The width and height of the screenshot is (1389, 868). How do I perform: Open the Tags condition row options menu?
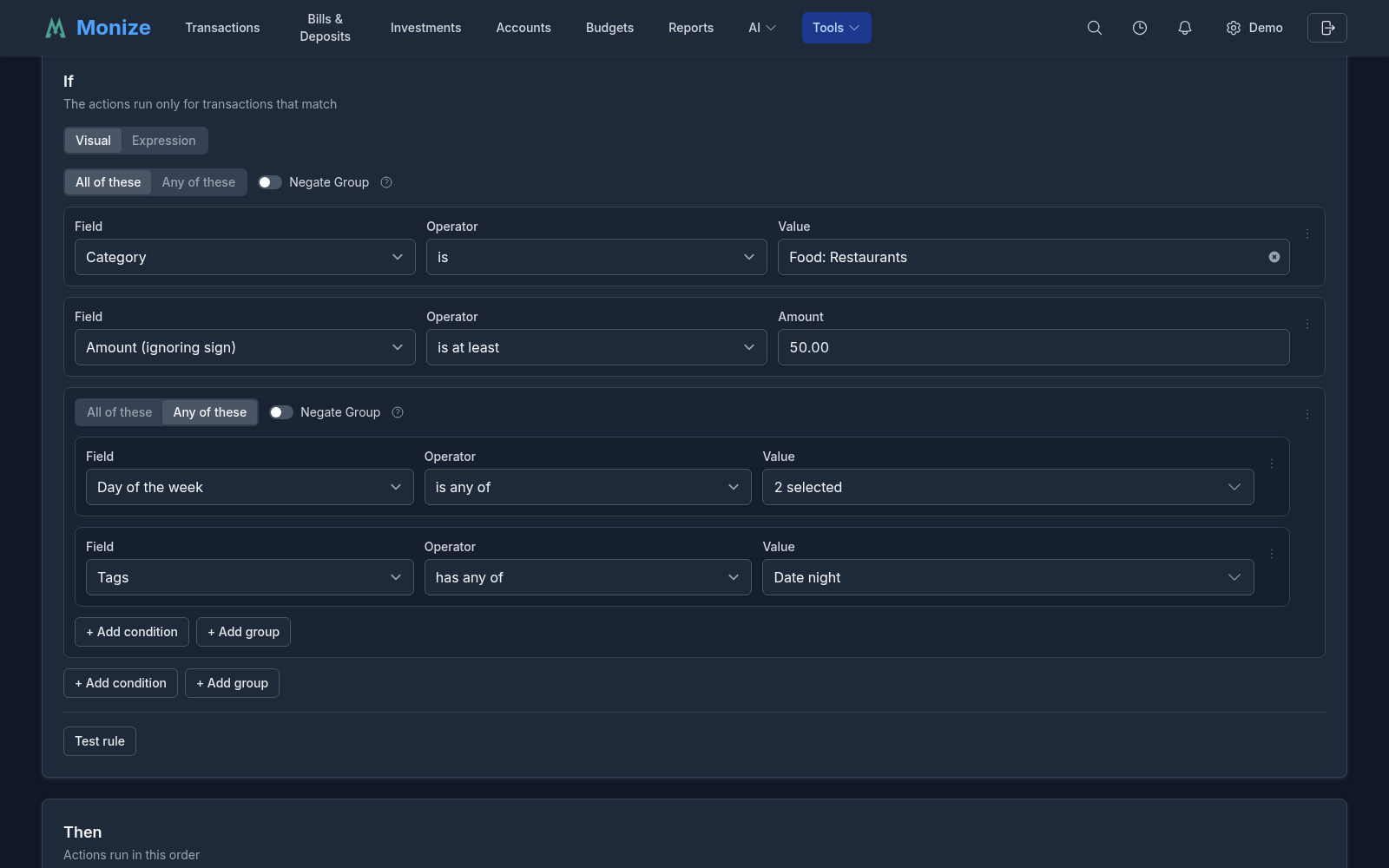pos(1272,554)
